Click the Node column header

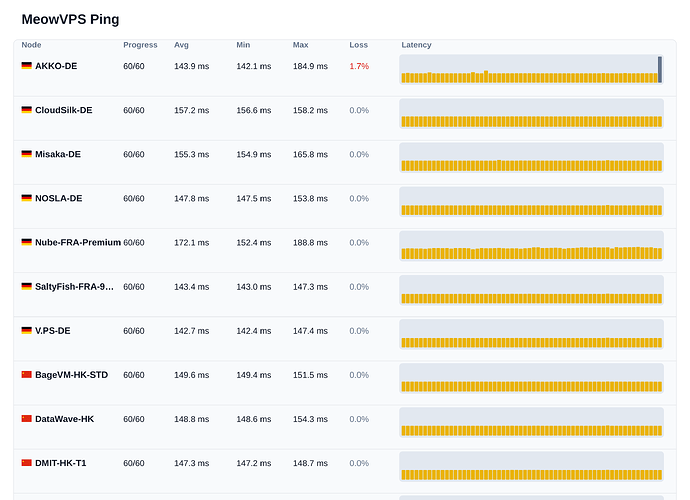(31, 45)
